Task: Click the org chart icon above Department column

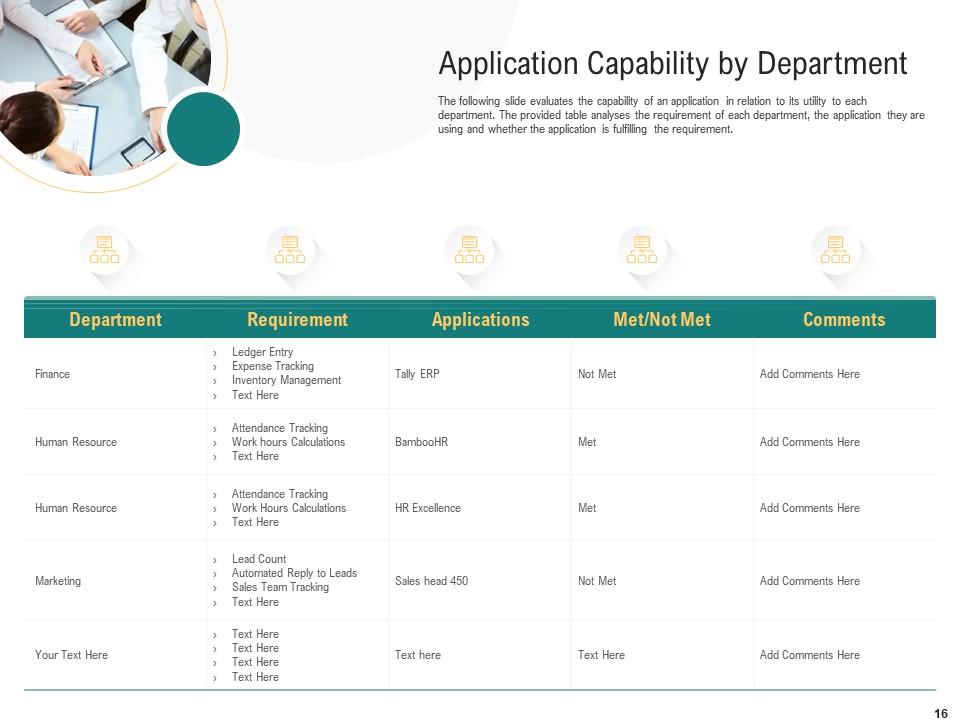Action: click(103, 248)
